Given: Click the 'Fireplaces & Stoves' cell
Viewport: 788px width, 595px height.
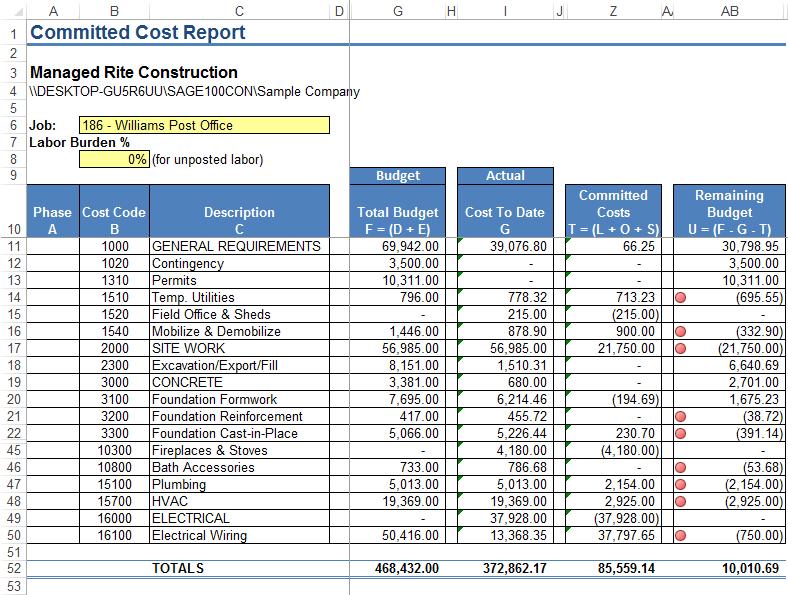Looking at the screenshot, I should click(239, 450).
